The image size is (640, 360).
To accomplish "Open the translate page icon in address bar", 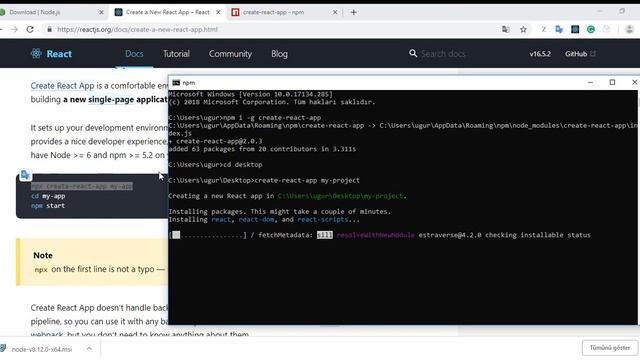I will [505, 29].
